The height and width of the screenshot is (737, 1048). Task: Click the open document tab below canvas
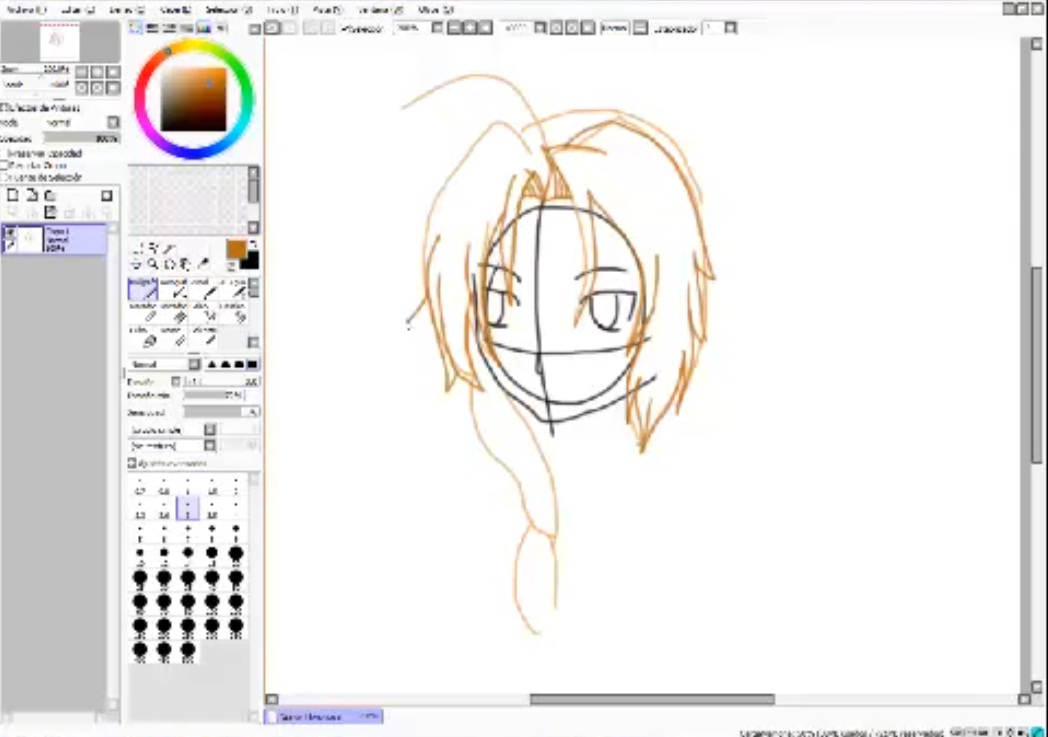pos(325,716)
